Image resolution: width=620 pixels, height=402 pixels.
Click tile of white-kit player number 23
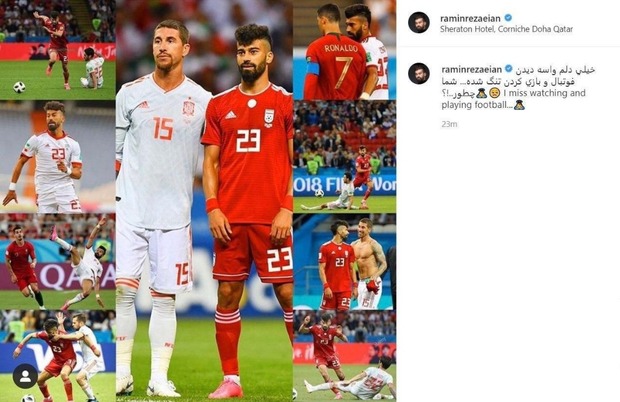[58, 157]
